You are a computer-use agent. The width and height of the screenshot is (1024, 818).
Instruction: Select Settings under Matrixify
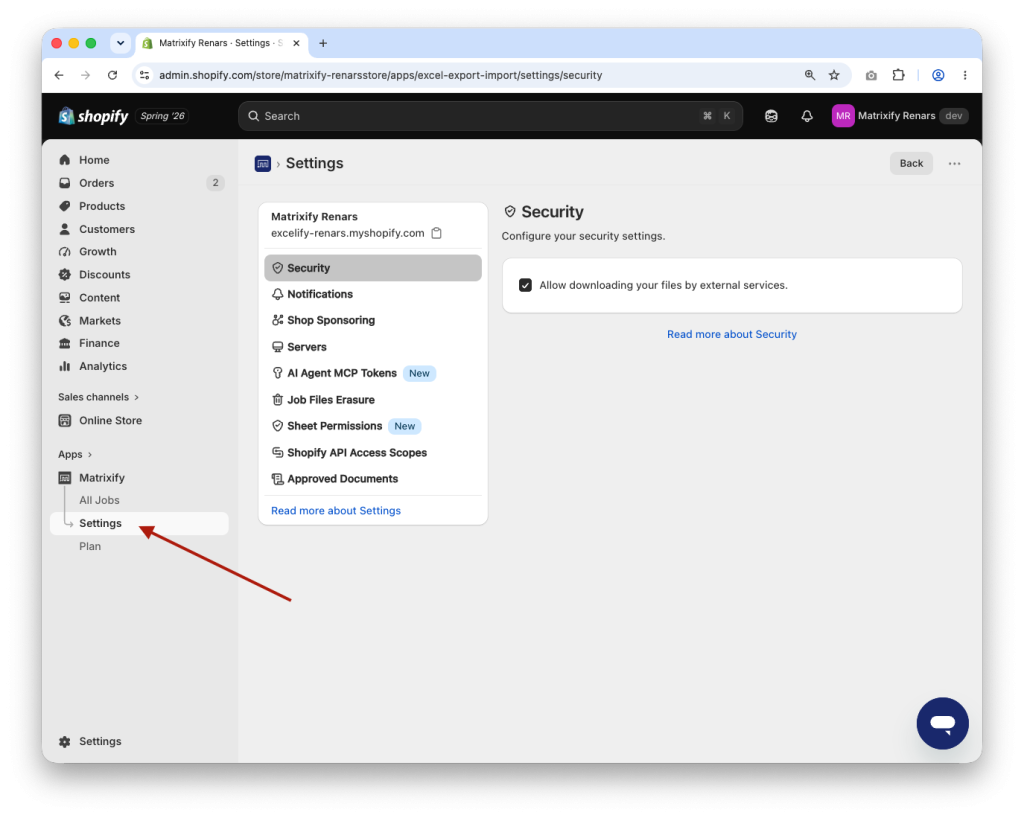point(139,523)
